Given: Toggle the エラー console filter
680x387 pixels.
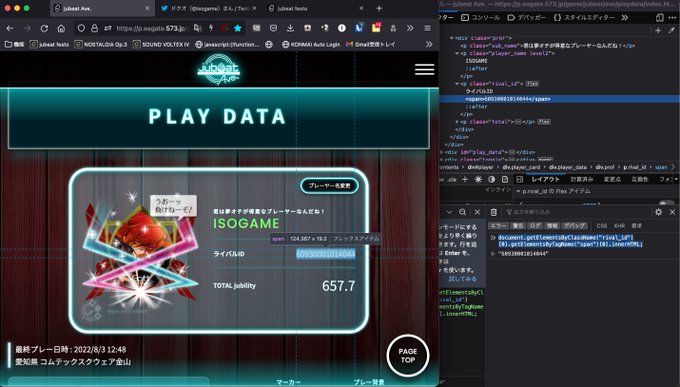Looking at the screenshot, I should coord(498,226).
